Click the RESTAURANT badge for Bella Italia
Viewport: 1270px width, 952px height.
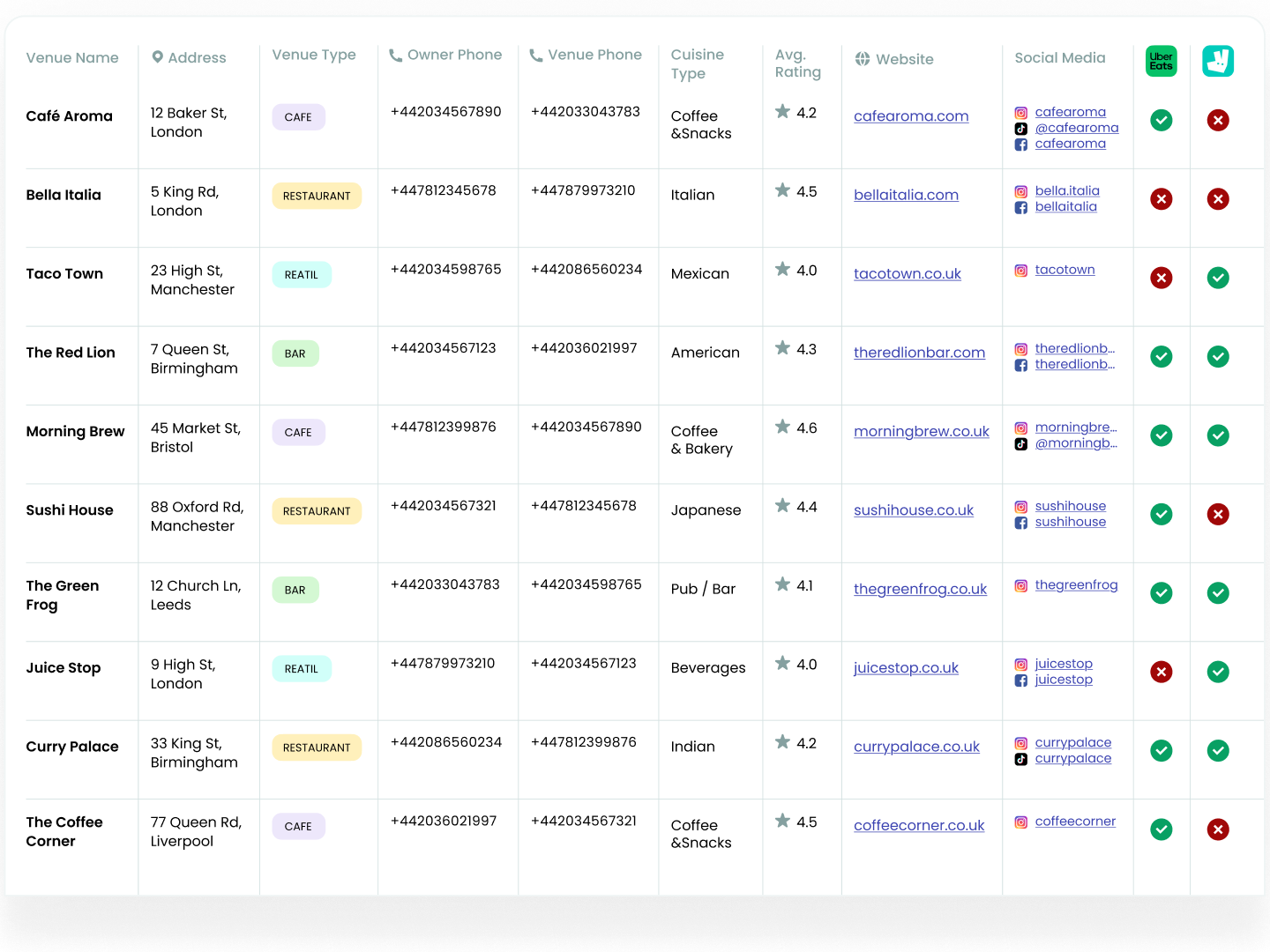point(316,196)
